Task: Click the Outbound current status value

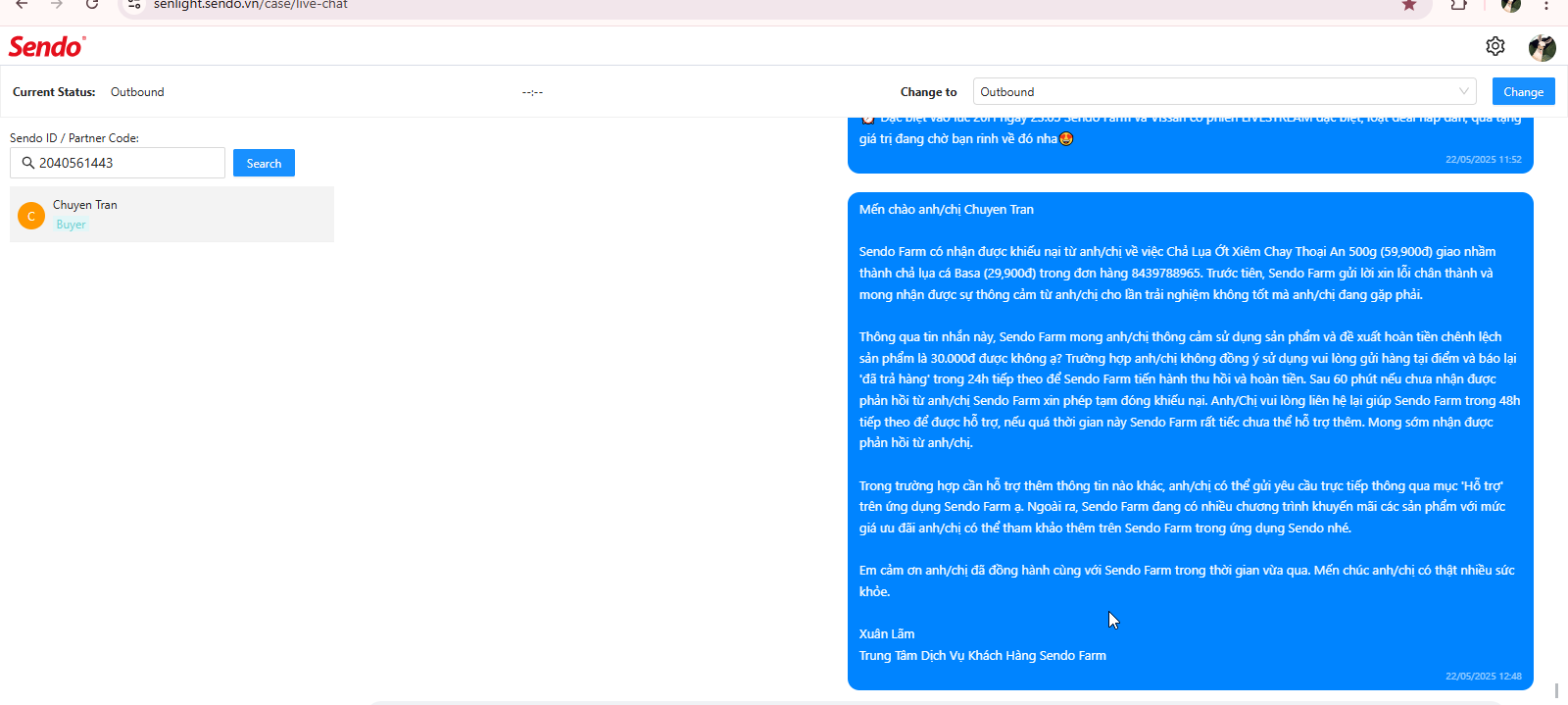Action: 137,92
